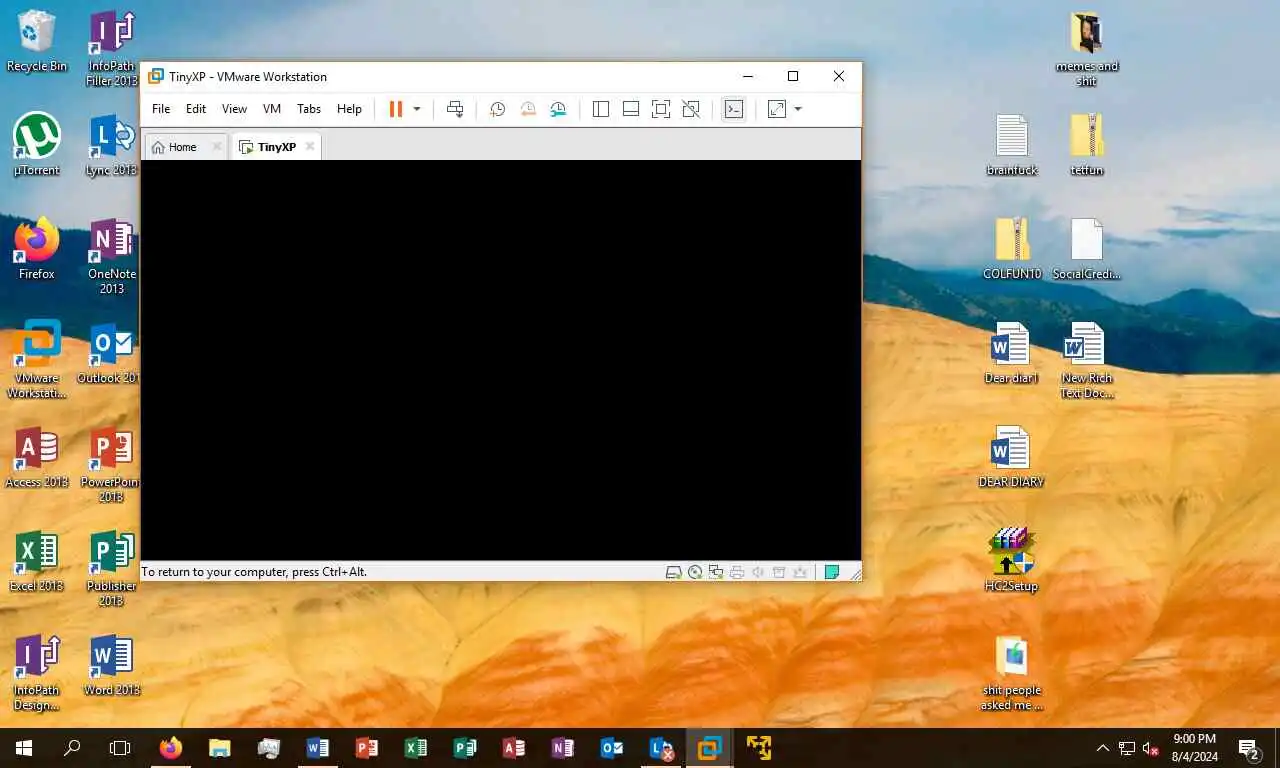Image resolution: width=1280 pixels, height=768 pixels.
Task: Open the power options dropdown beside pause
Action: (x=417, y=109)
